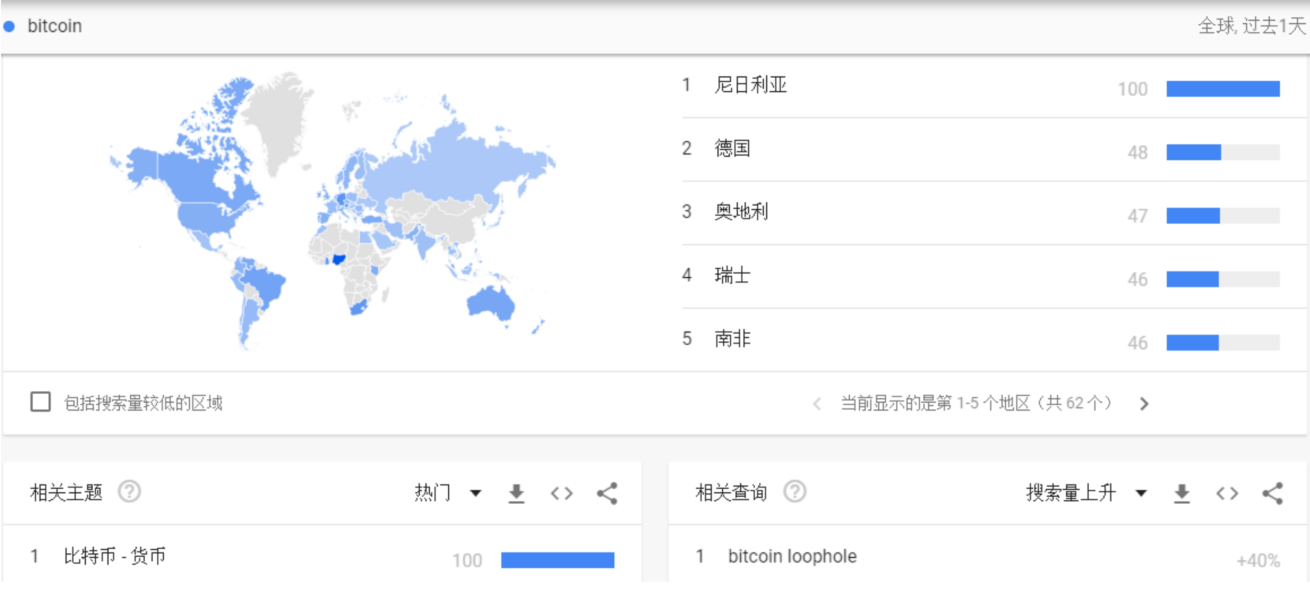Viewport: 1310px width, 589px height.
Task: Click the blue bitcoin legend dot
Action: click(9, 26)
